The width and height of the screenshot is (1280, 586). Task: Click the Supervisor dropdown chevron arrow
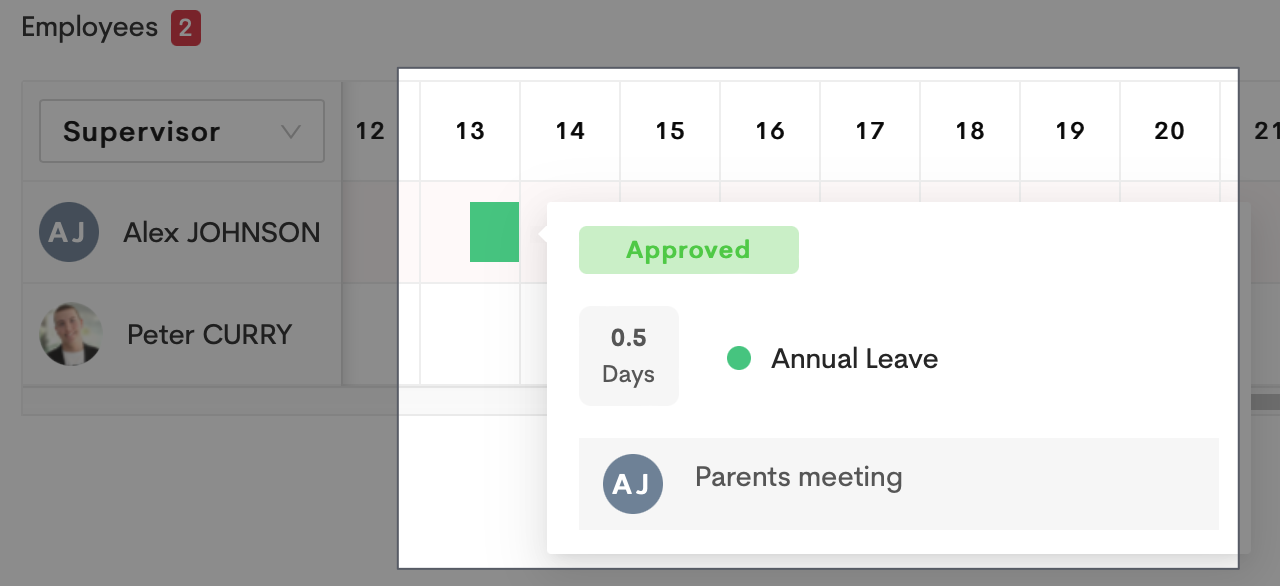coord(291,132)
